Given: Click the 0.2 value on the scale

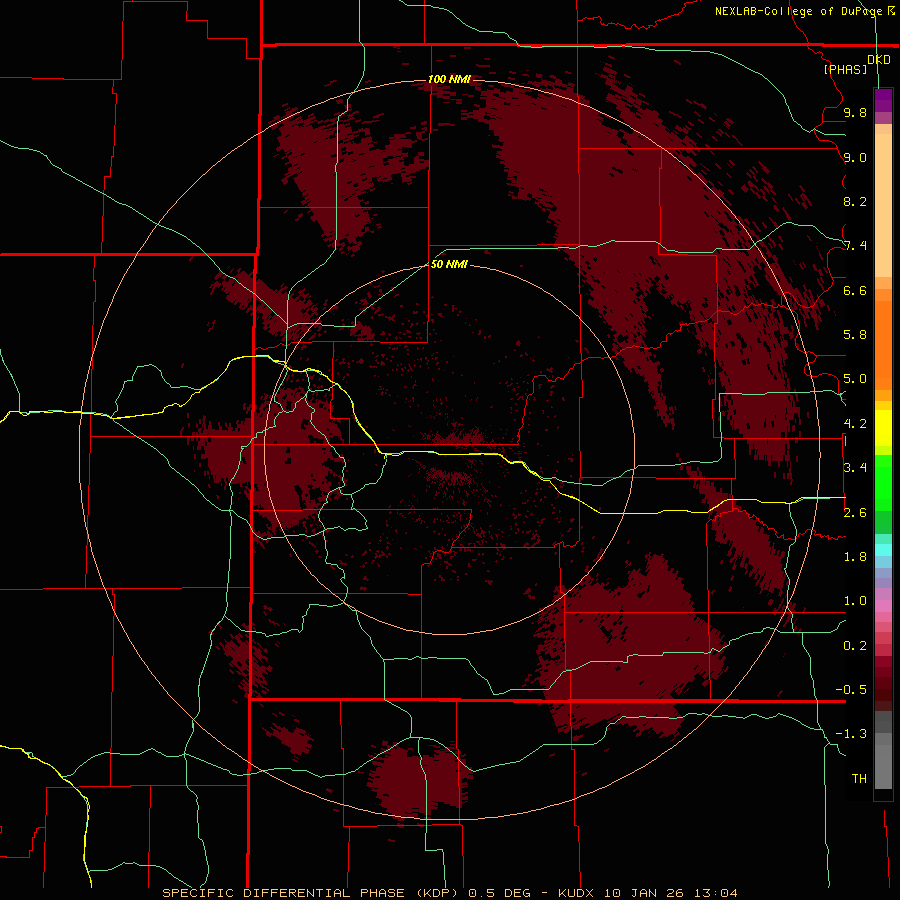Looking at the screenshot, I should pyautogui.click(x=855, y=646).
